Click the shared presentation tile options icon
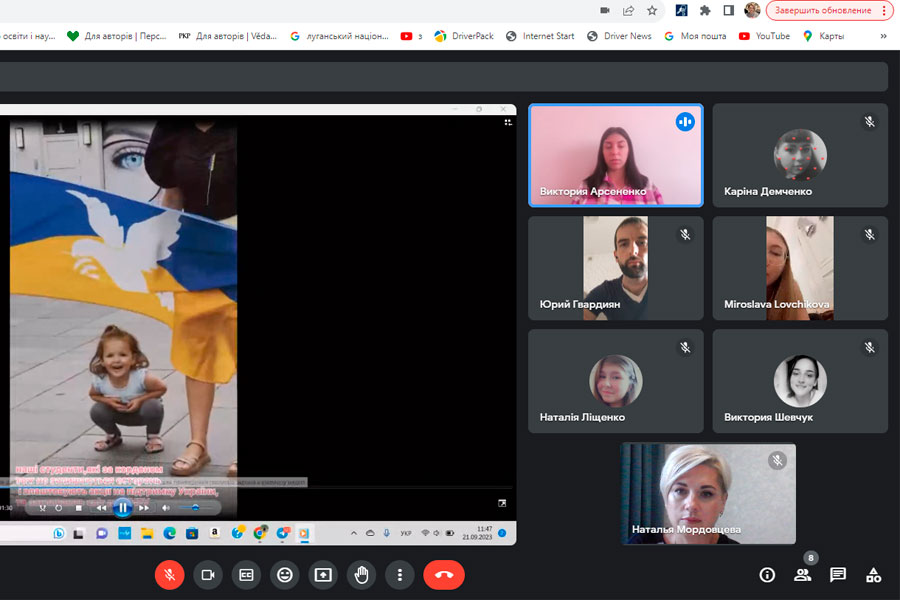The height and width of the screenshot is (600, 900). (508, 122)
